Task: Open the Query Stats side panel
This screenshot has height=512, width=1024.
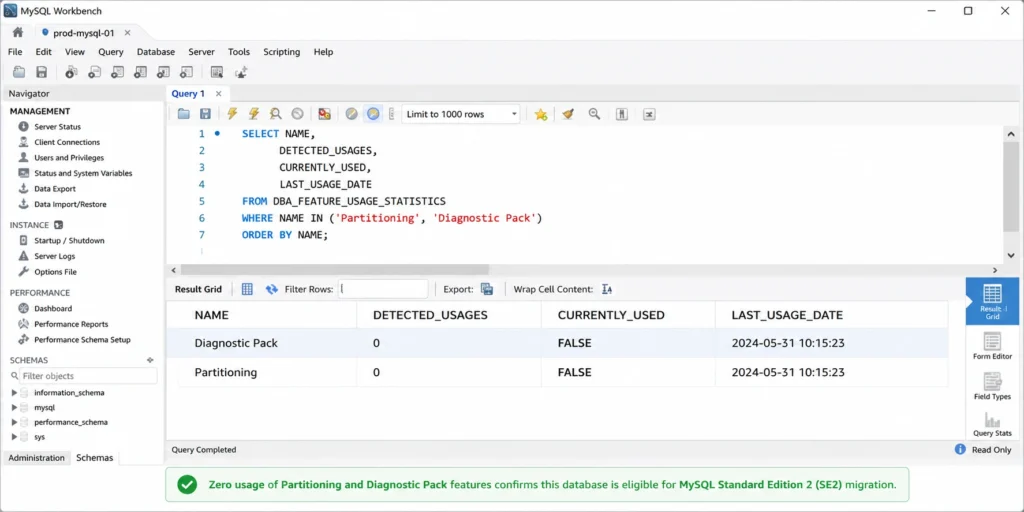Action: [x=992, y=424]
